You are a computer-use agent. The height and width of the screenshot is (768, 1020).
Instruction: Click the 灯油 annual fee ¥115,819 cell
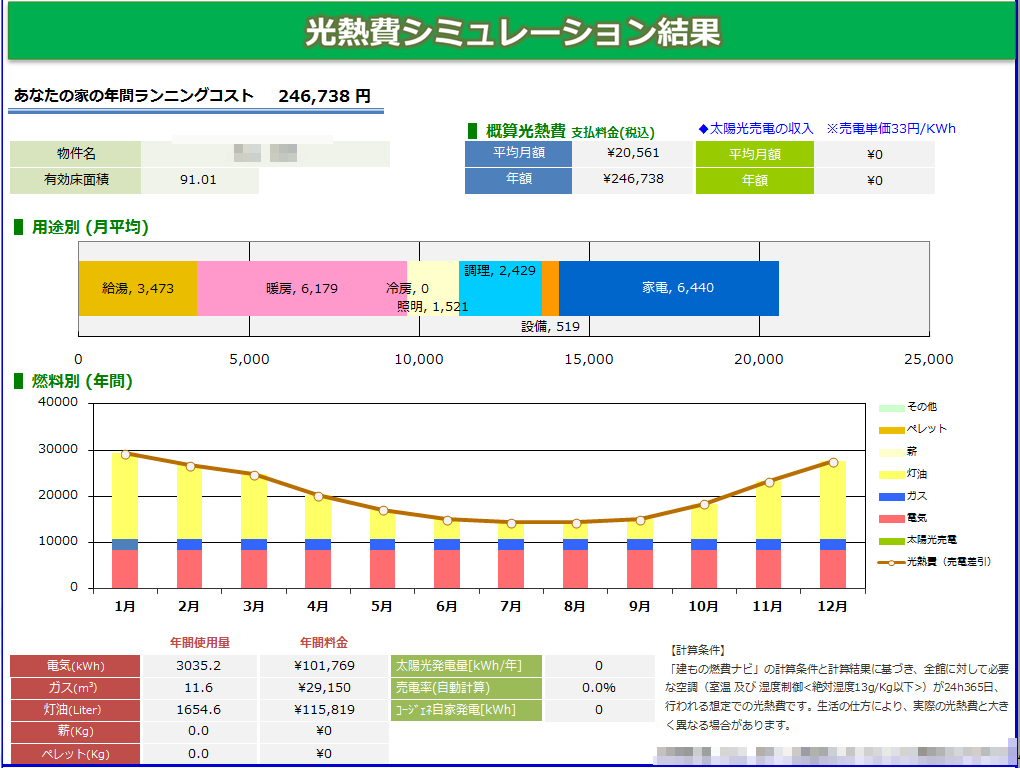(323, 710)
